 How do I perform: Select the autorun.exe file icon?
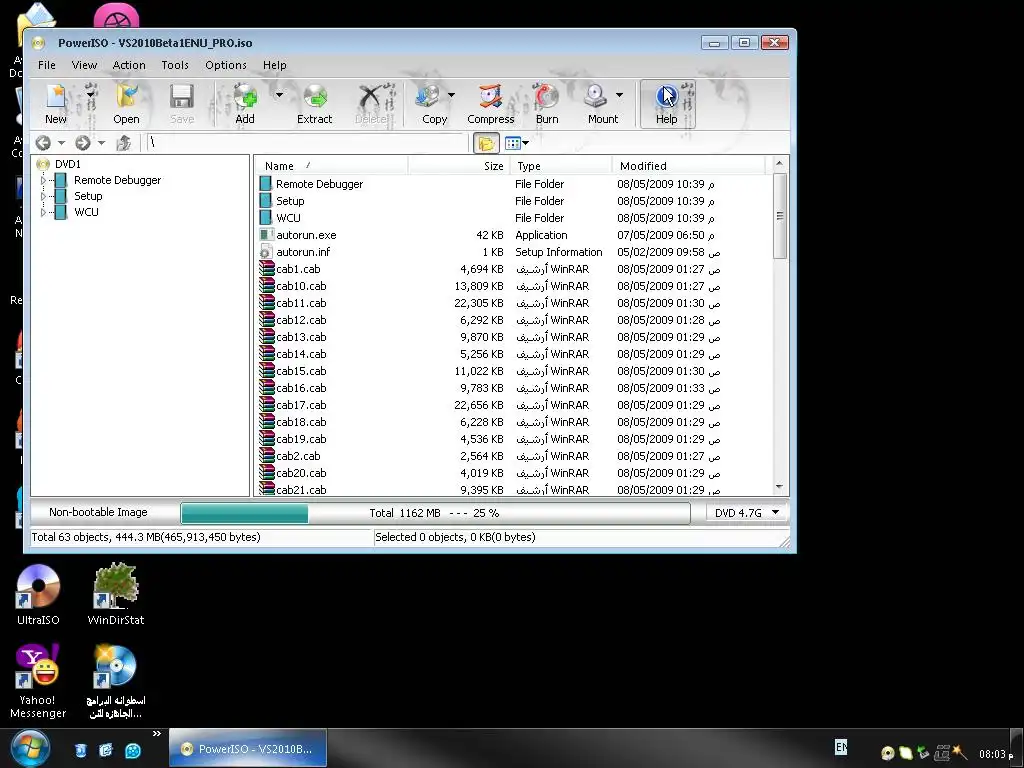tap(266, 235)
